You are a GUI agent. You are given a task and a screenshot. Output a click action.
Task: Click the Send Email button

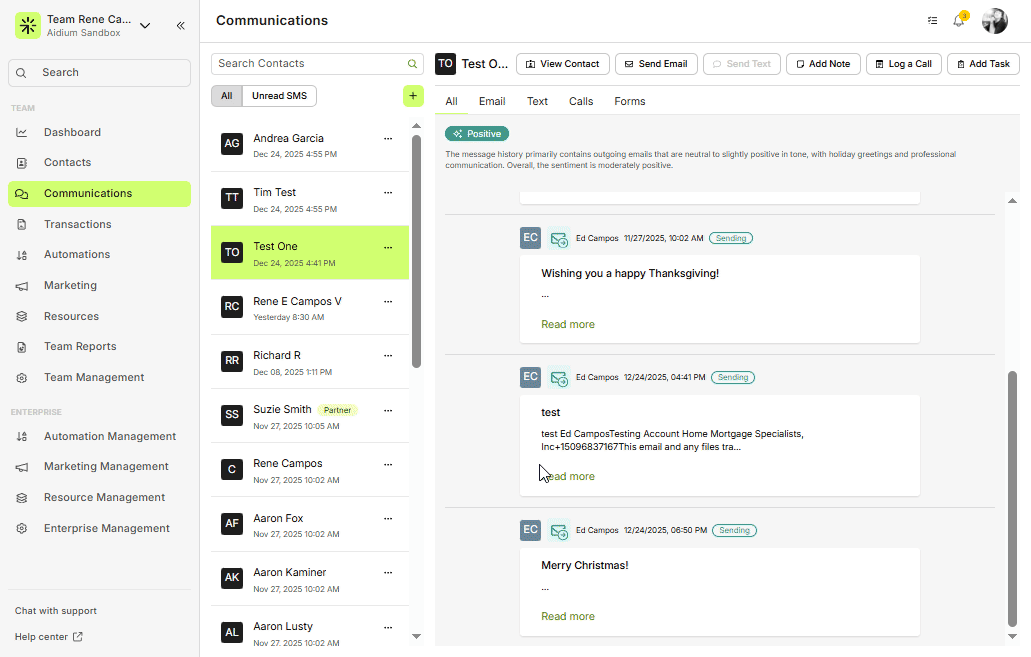(655, 64)
